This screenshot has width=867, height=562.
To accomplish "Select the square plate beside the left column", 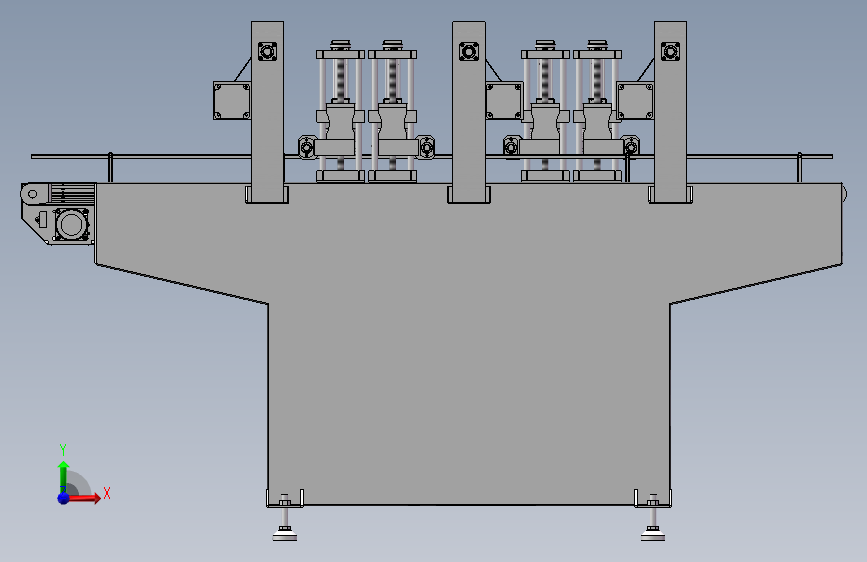I will point(232,101).
